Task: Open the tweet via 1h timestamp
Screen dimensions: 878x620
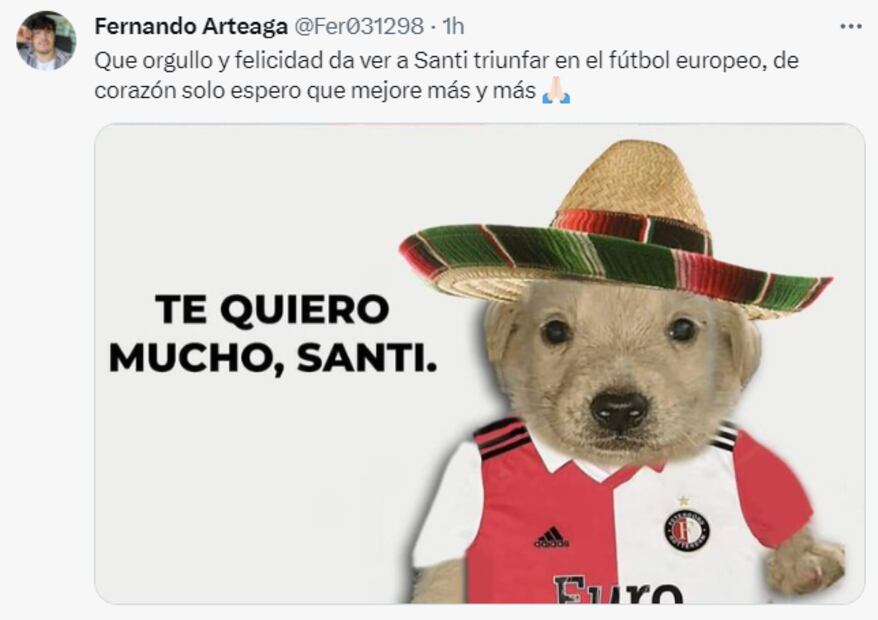Action: pos(453,26)
